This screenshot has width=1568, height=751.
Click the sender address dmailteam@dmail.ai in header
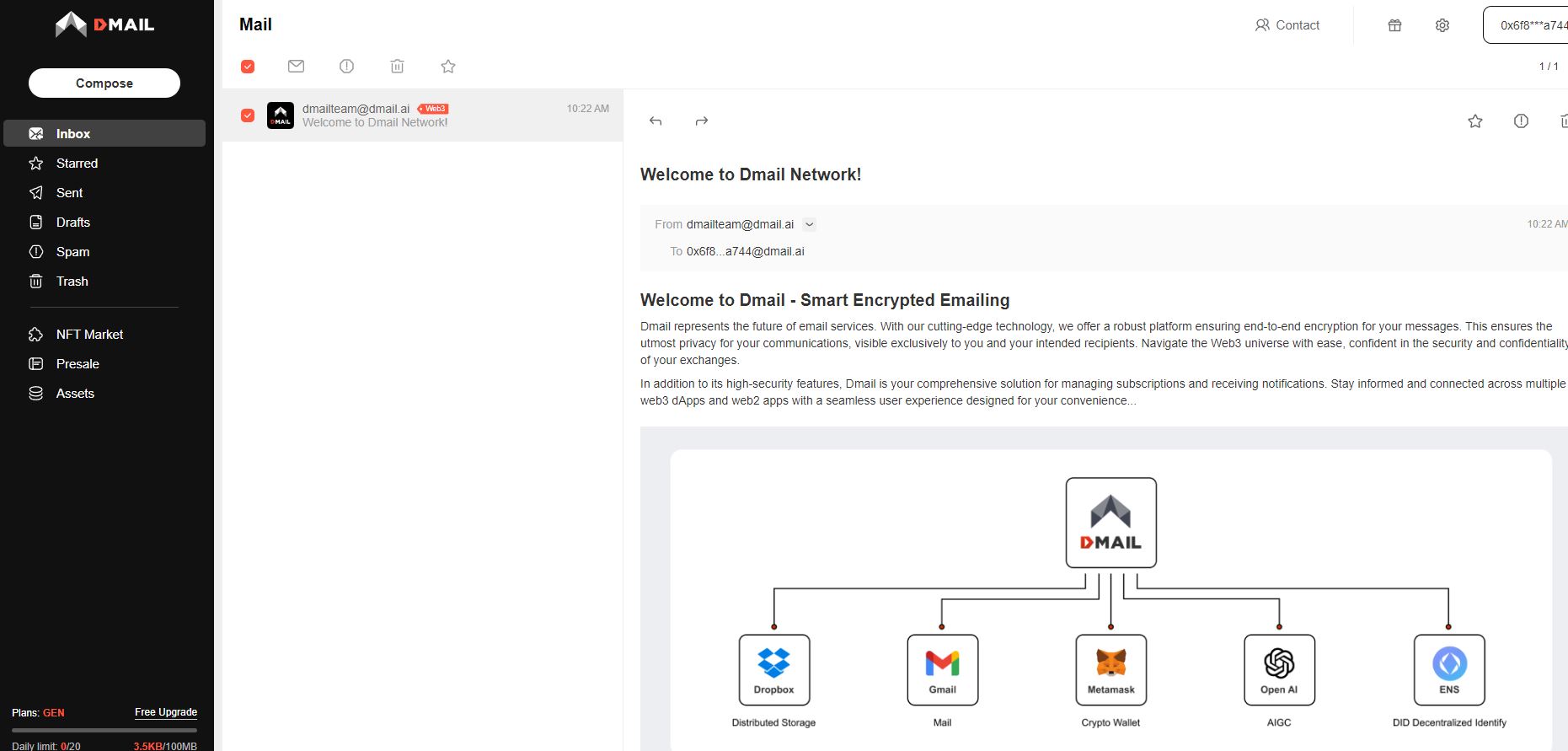[x=740, y=224]
